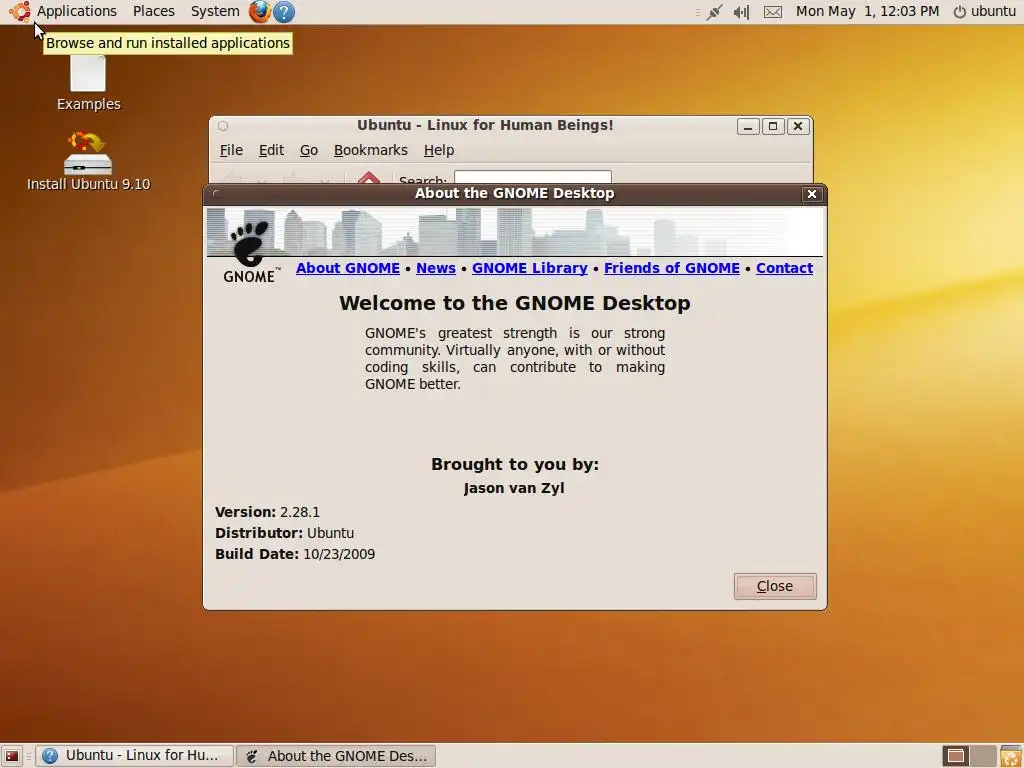This screenshot has width=1024, height=768.
Task: Click contributor name Jason van Zyl
Action: [514, 488]
